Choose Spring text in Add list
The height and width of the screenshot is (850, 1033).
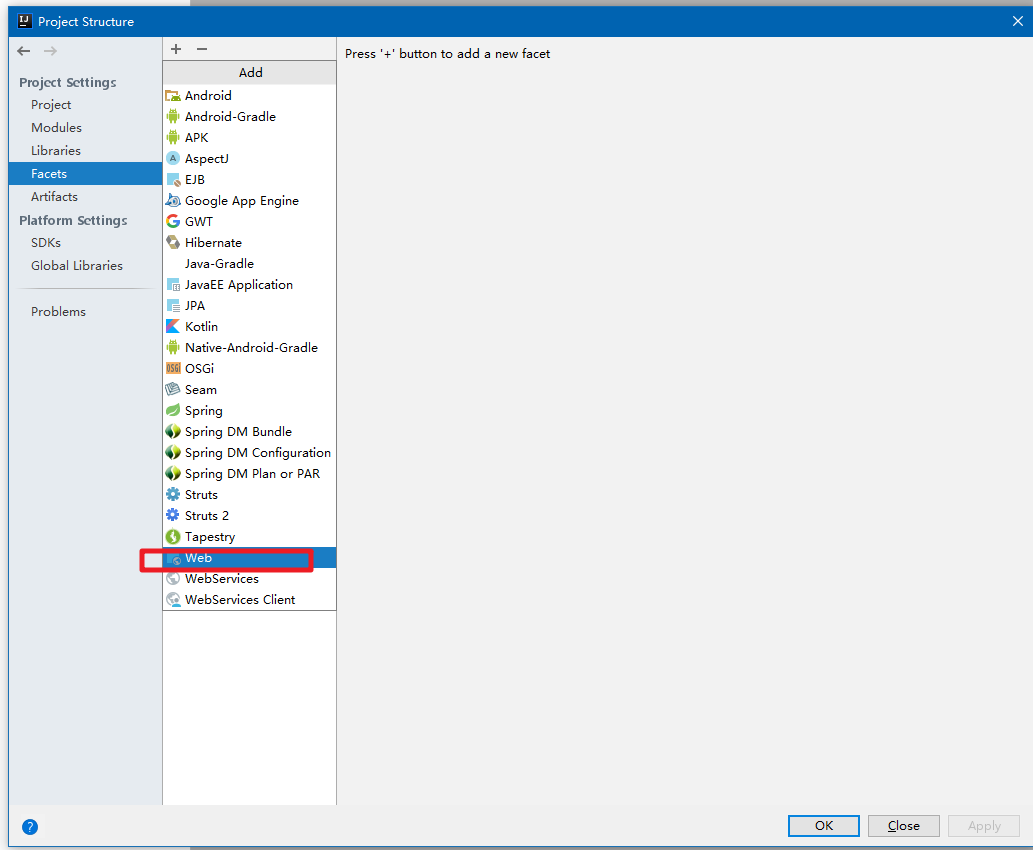tap(204, 411)
